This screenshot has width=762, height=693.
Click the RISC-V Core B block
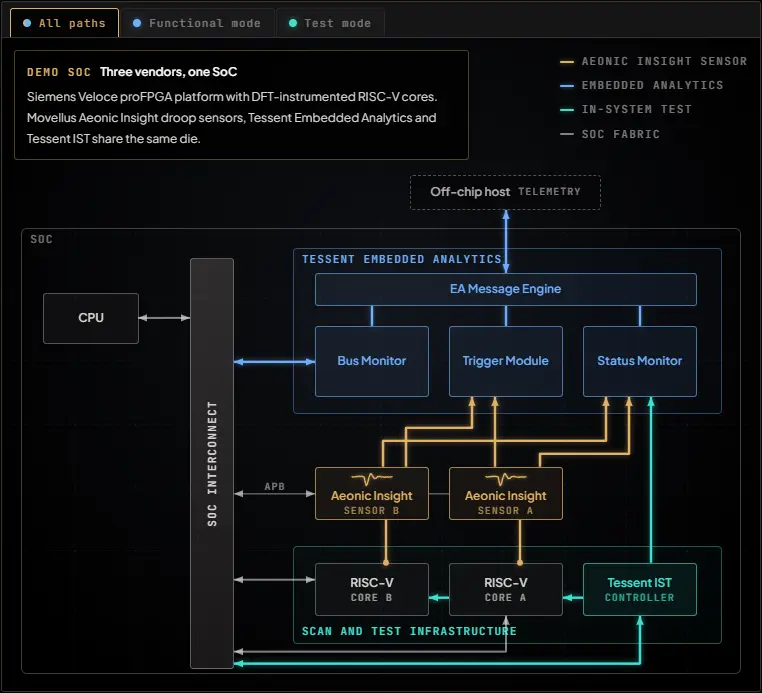(372, 589)
